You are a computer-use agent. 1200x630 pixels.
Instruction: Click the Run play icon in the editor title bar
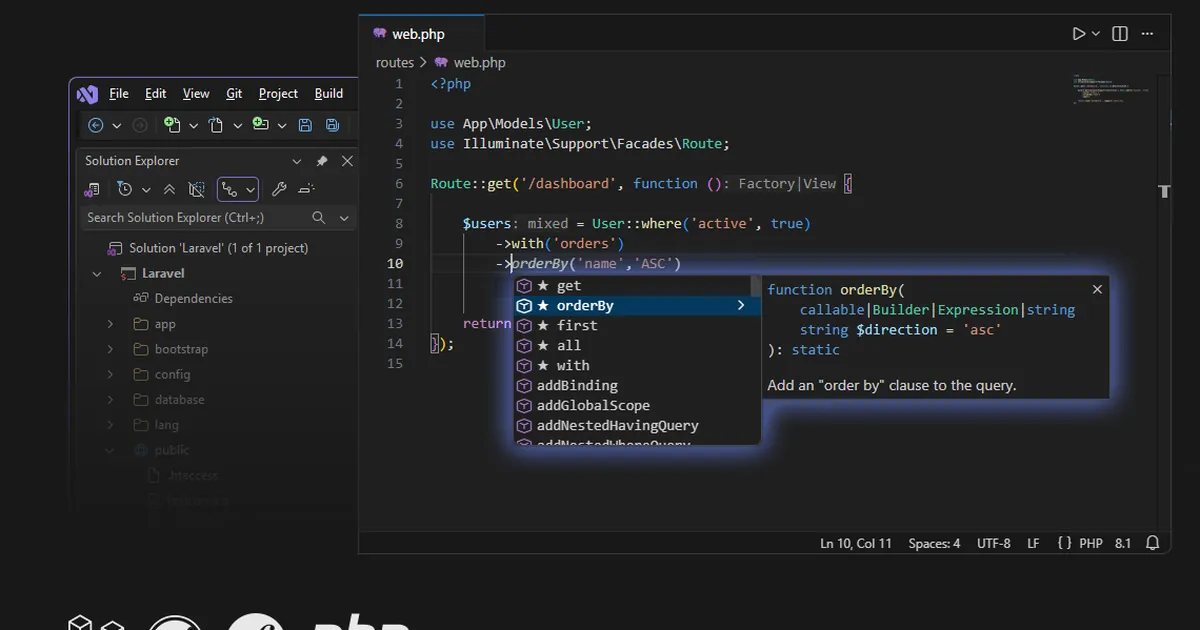tap(1078, 34)
